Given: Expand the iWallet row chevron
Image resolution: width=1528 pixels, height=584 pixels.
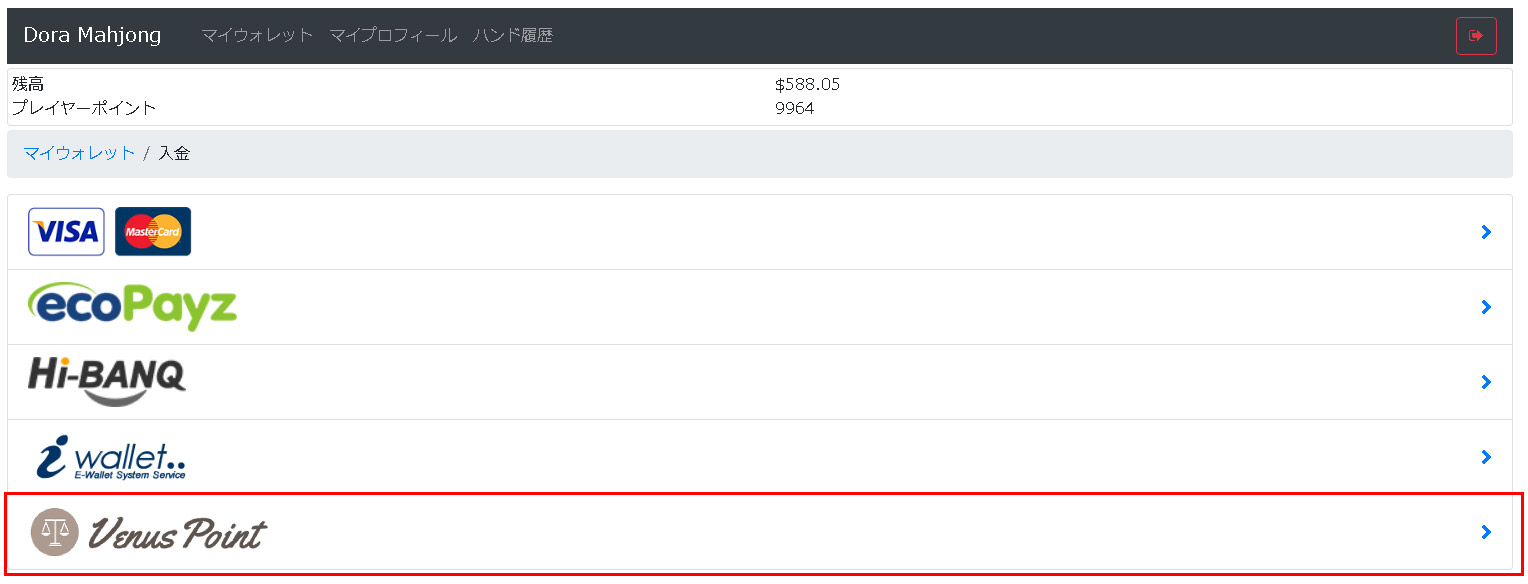Looking at the screenshot, I should pyautogui.click(x=1486, y=457).
